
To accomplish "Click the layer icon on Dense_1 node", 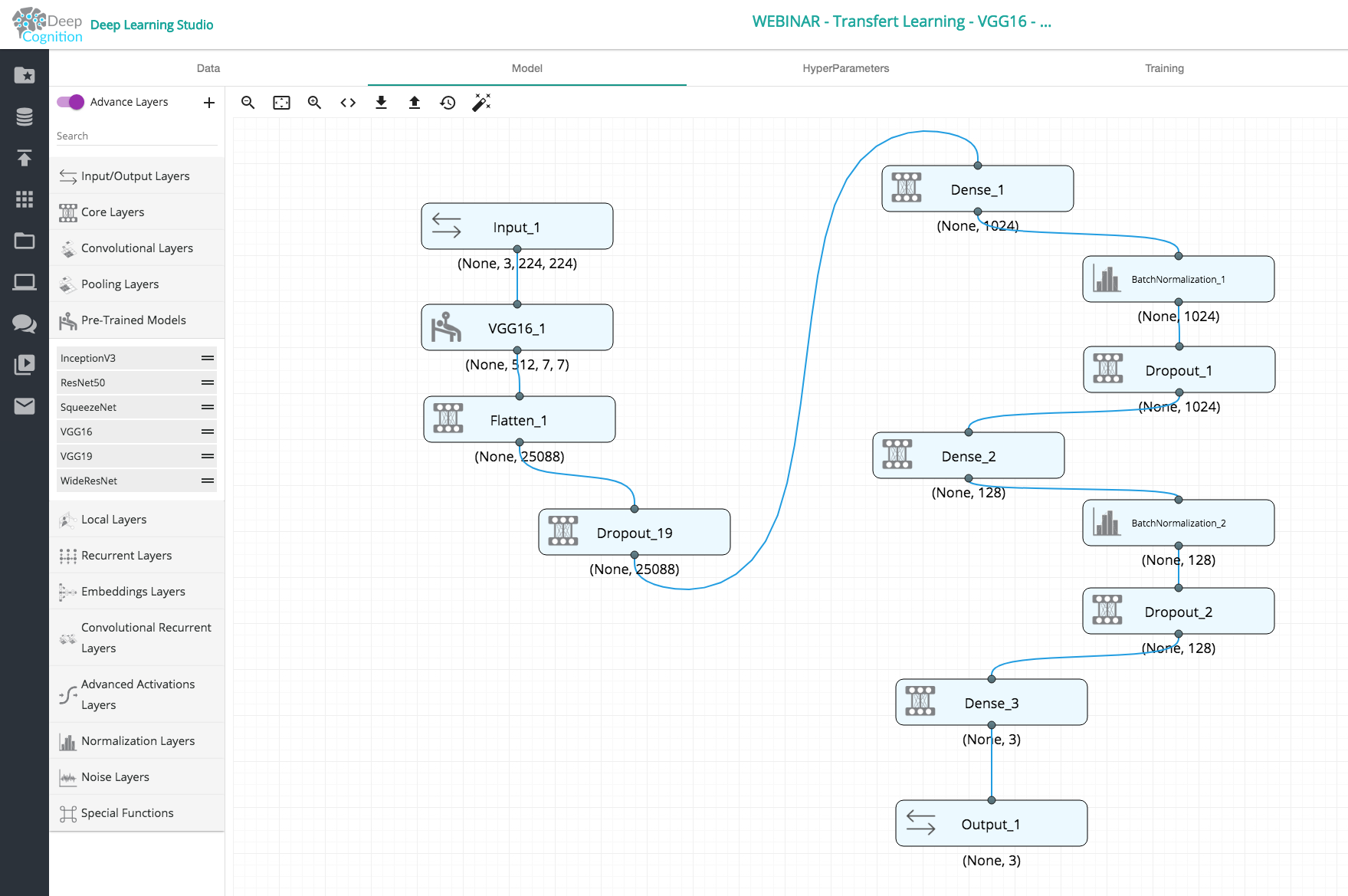I will click(x=907, y=188).
